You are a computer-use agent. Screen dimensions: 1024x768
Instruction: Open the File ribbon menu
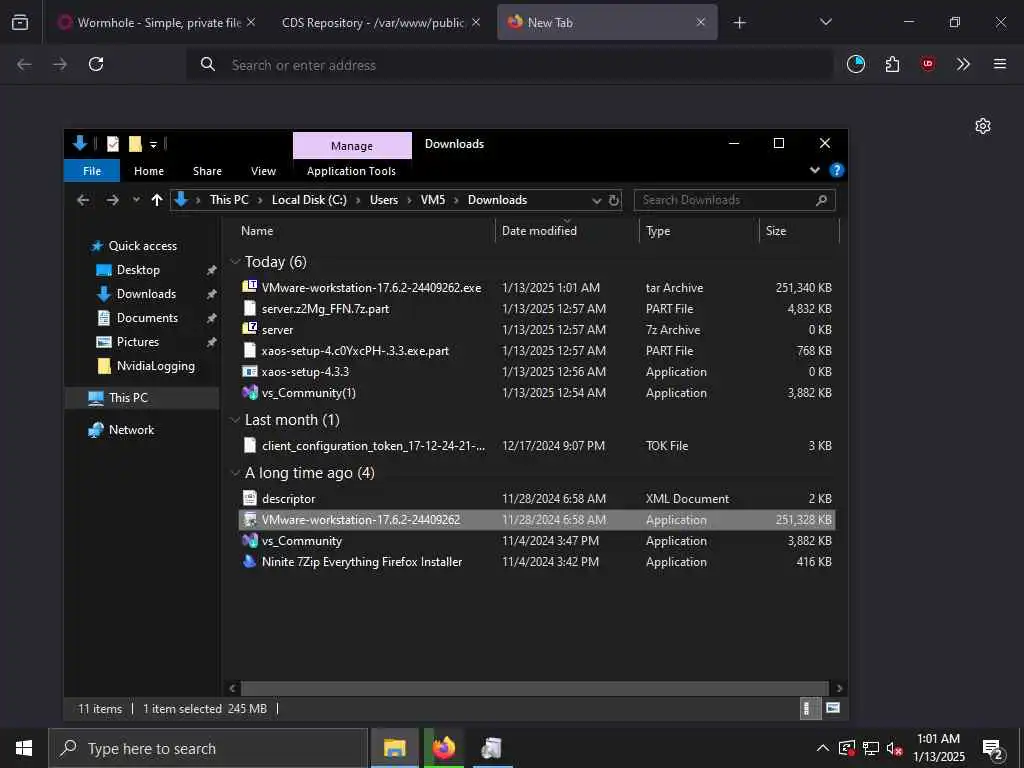[92, 171]
